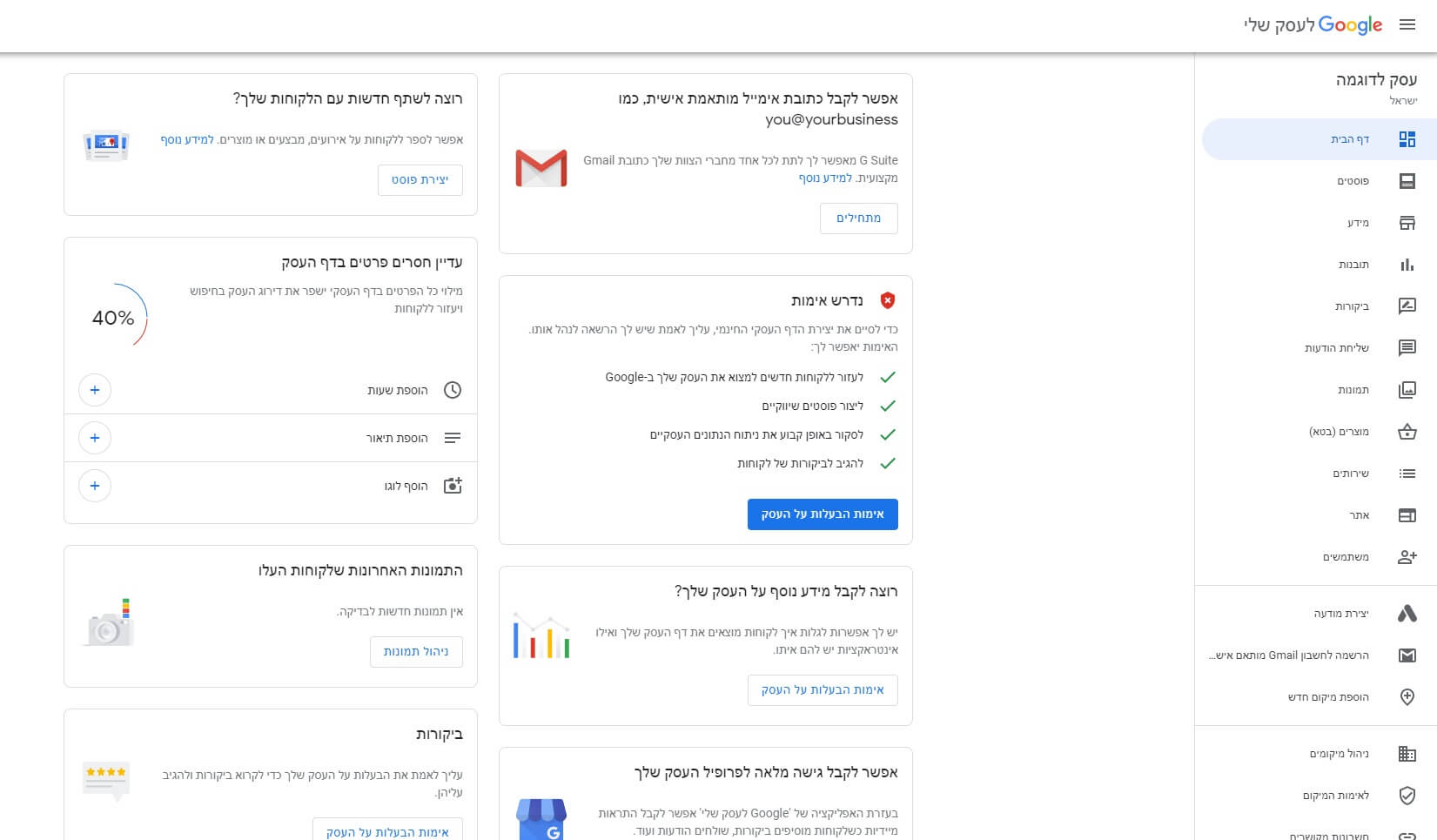Click למידע נוסף link in the G Suite card
The image size is (1437, 840).
[x=825, y=178]
